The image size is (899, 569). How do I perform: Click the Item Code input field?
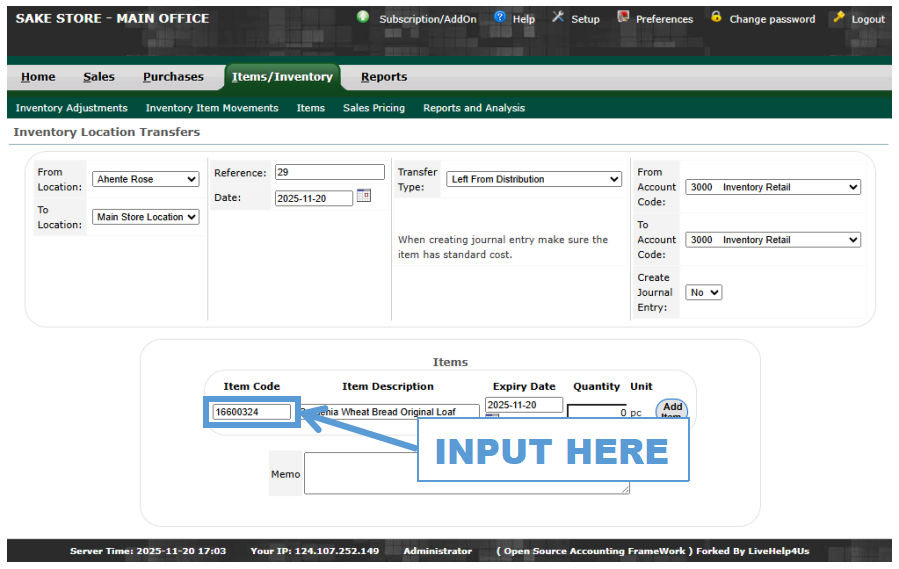click(x=251, y=412)
